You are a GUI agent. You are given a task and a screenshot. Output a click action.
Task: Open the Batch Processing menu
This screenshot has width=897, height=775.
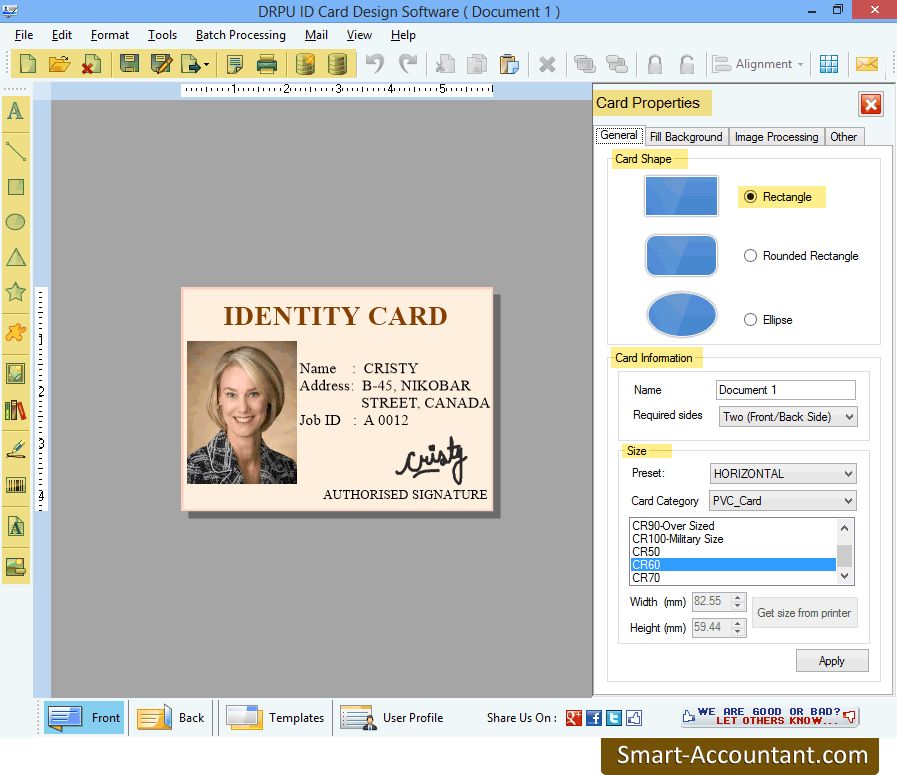(240, 35)
